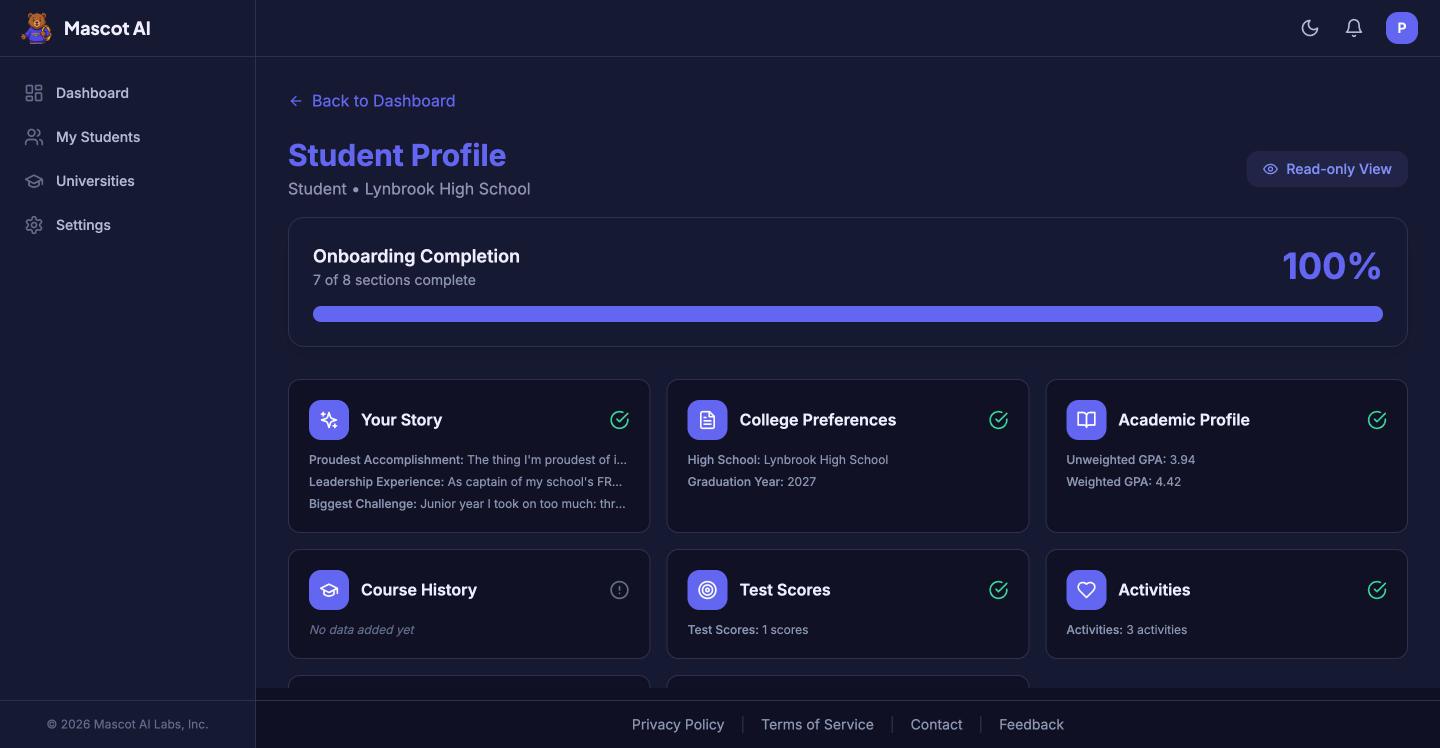The image size is (1440, 748).
Task: Click Back to Dashboard link
Action: 372,101
